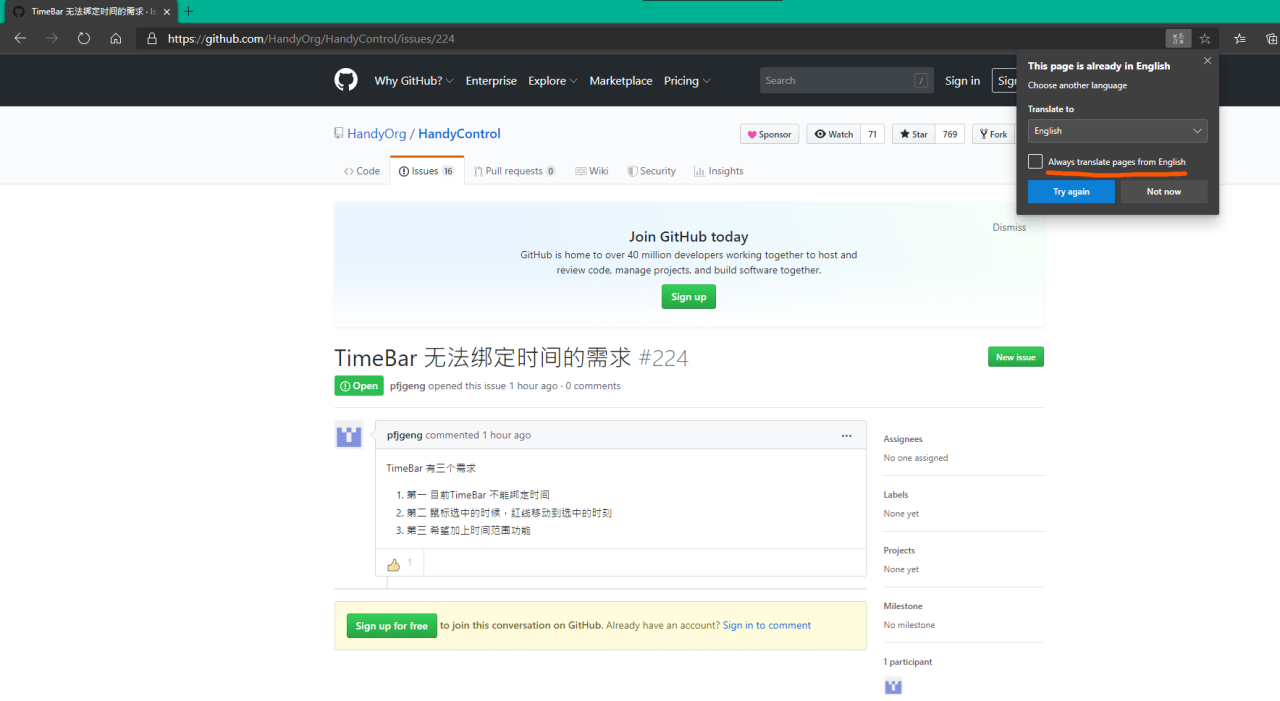Viewport: 1280px width, 701px height.
Task: Close the translate popup
Action: click(x=1207, y=61)
